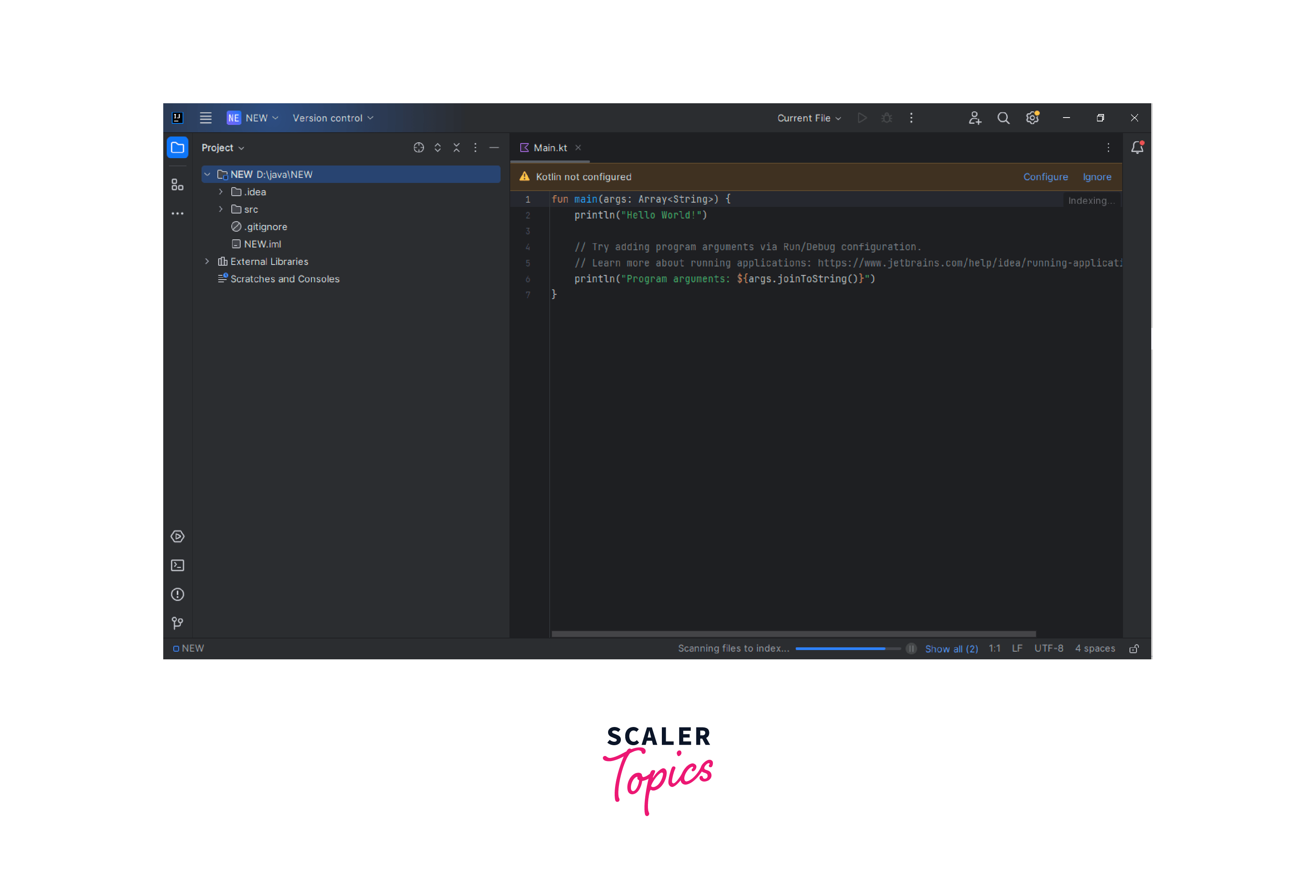The height and width of the screenshot is (896, 1316).
Task: Open the Problems tool window icon
Action: 177,594
